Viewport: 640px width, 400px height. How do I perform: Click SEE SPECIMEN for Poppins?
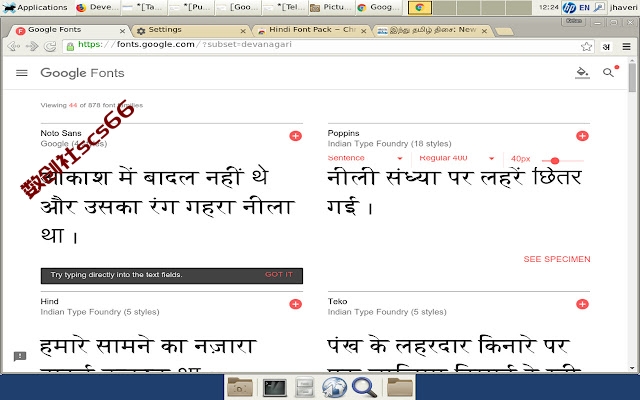(557, 259)
